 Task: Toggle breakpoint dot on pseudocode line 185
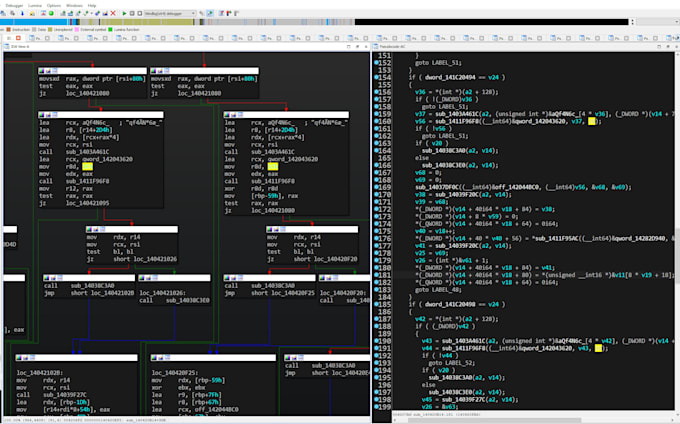pos(376,304)
